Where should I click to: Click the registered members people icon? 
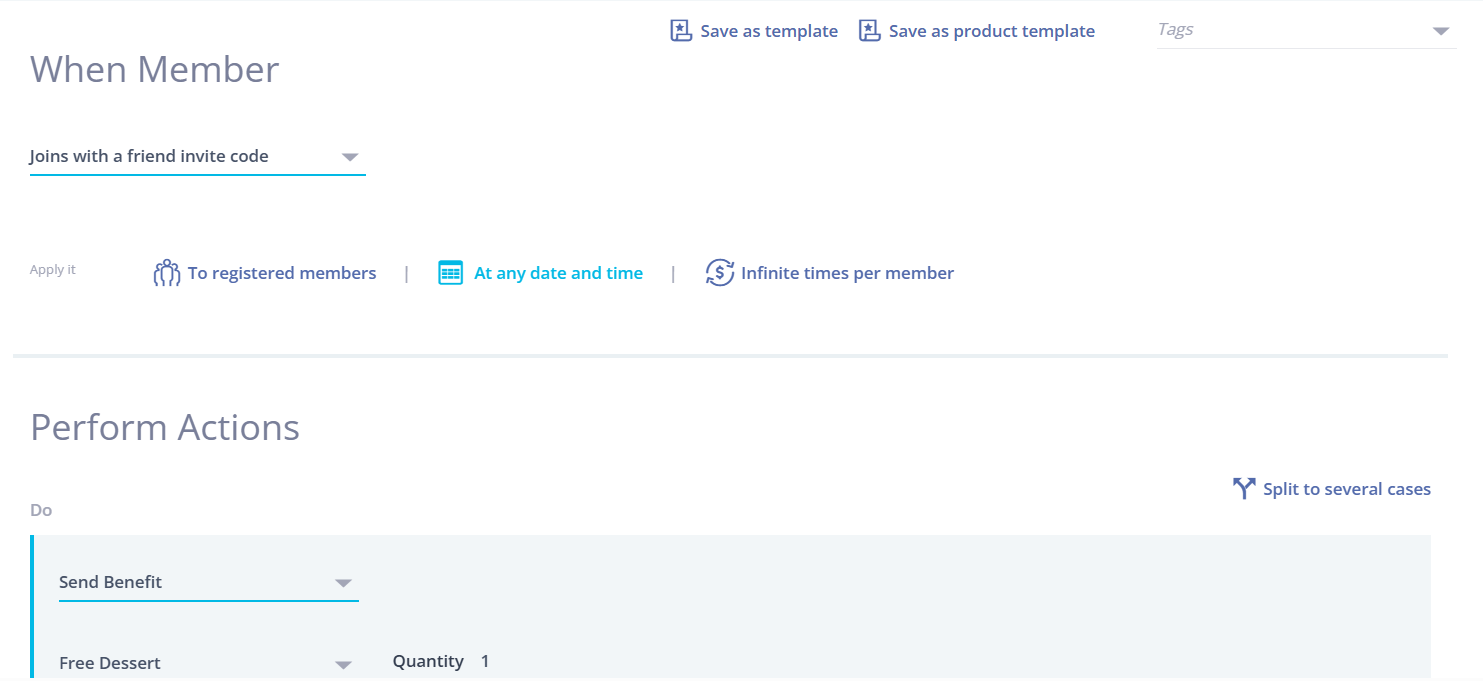[x=166, y=273]
